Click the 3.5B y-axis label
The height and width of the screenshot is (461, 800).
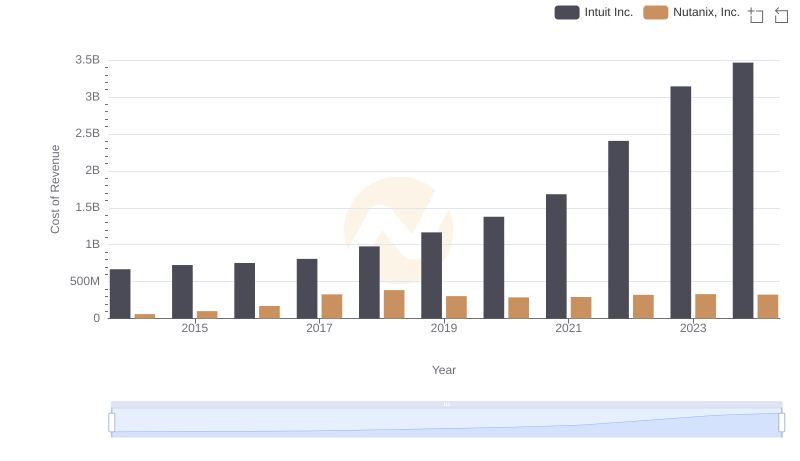coord(87,60)
